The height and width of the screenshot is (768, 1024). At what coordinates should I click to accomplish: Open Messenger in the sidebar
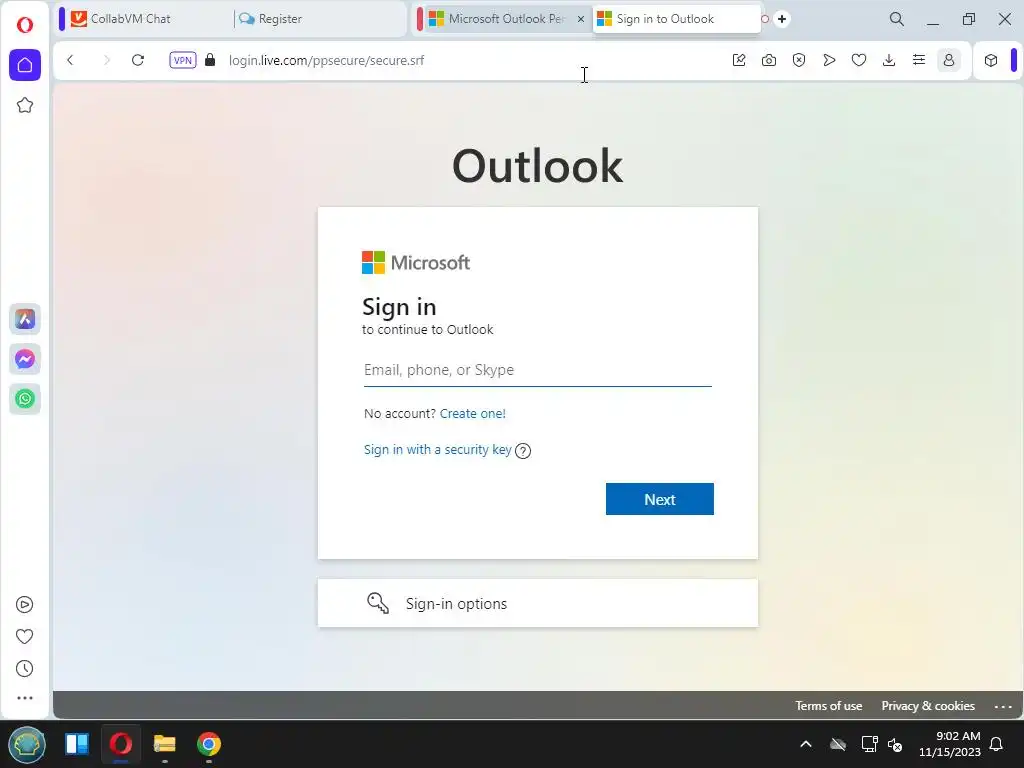click(25, 359)
